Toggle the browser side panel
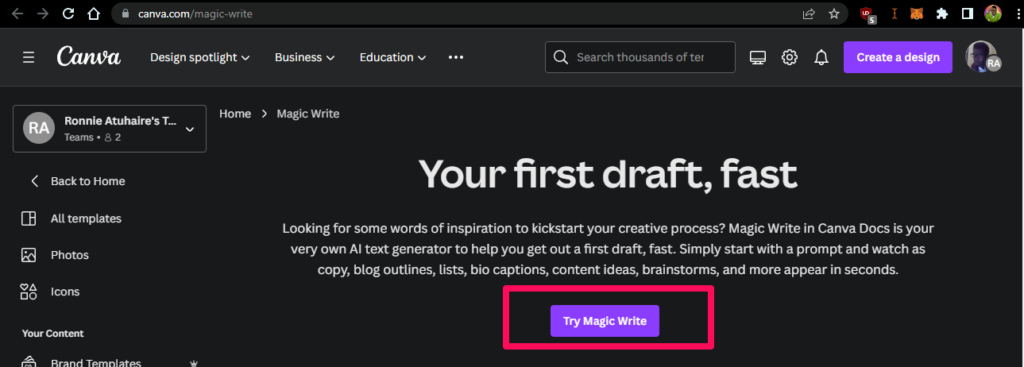The image size is (1024, 367). (x=967, y=14)
